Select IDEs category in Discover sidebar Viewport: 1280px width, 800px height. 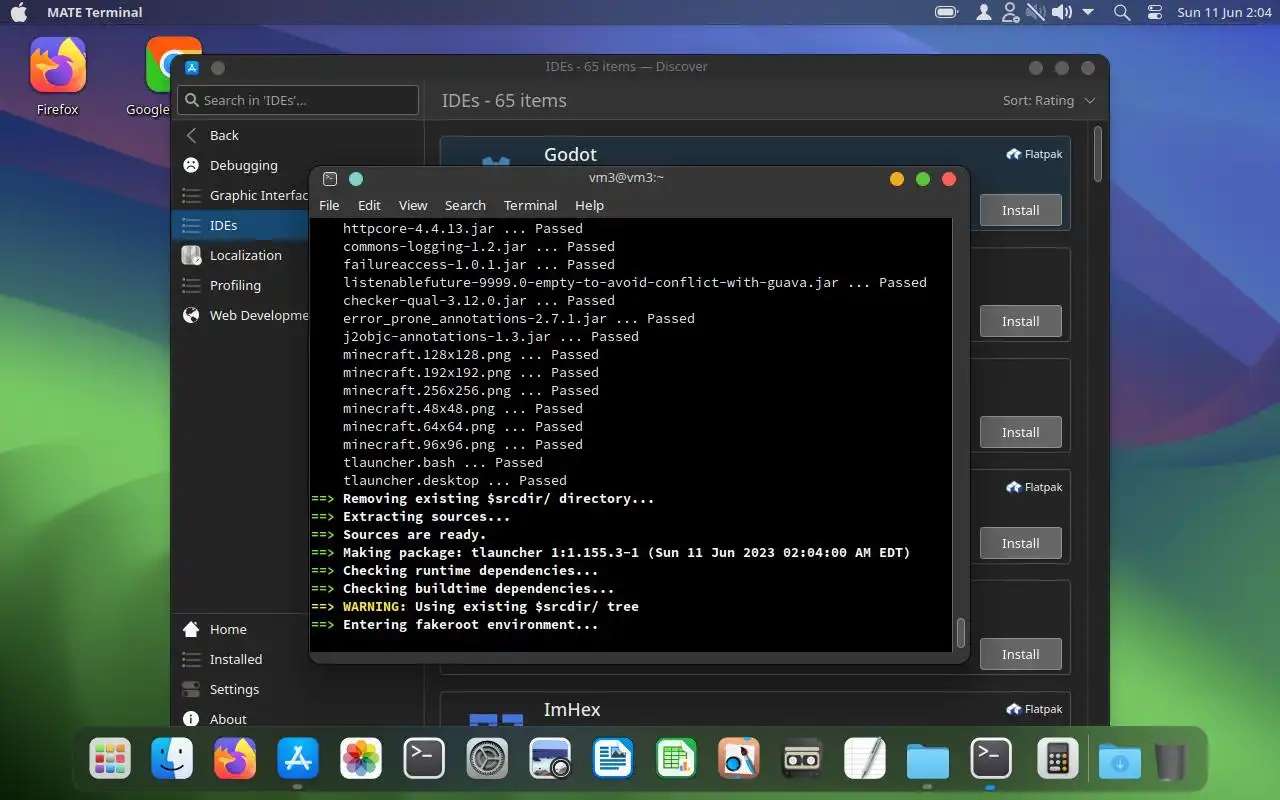click(240, 225)
